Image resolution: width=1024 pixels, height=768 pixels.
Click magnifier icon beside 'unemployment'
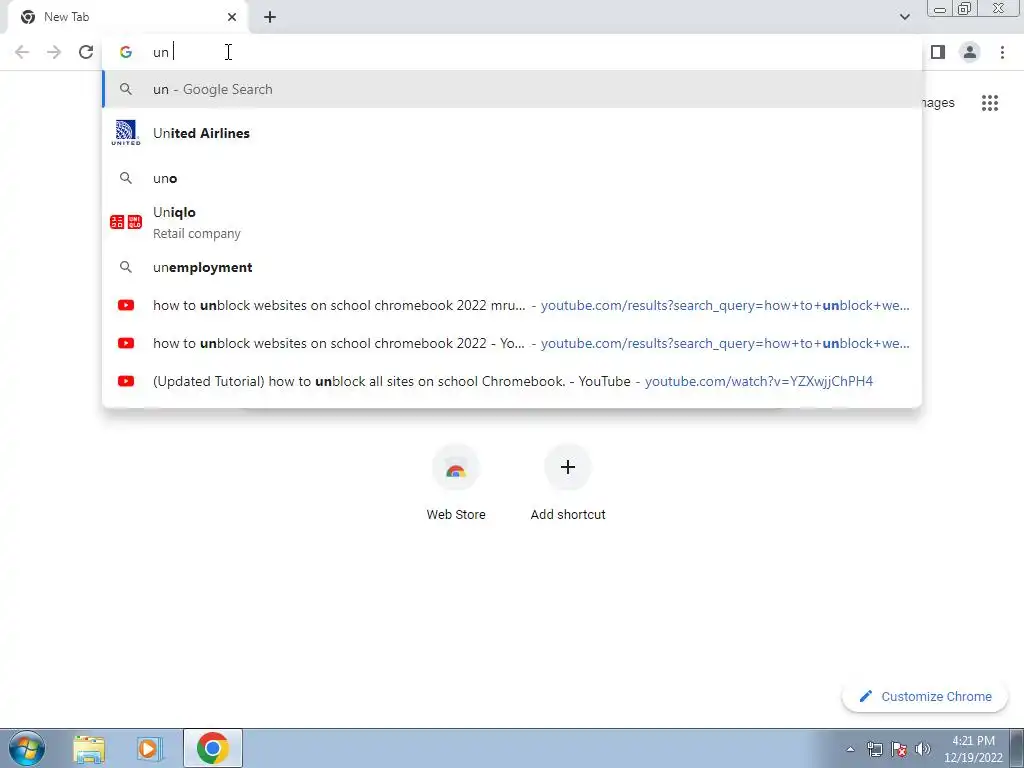point(125,267)
